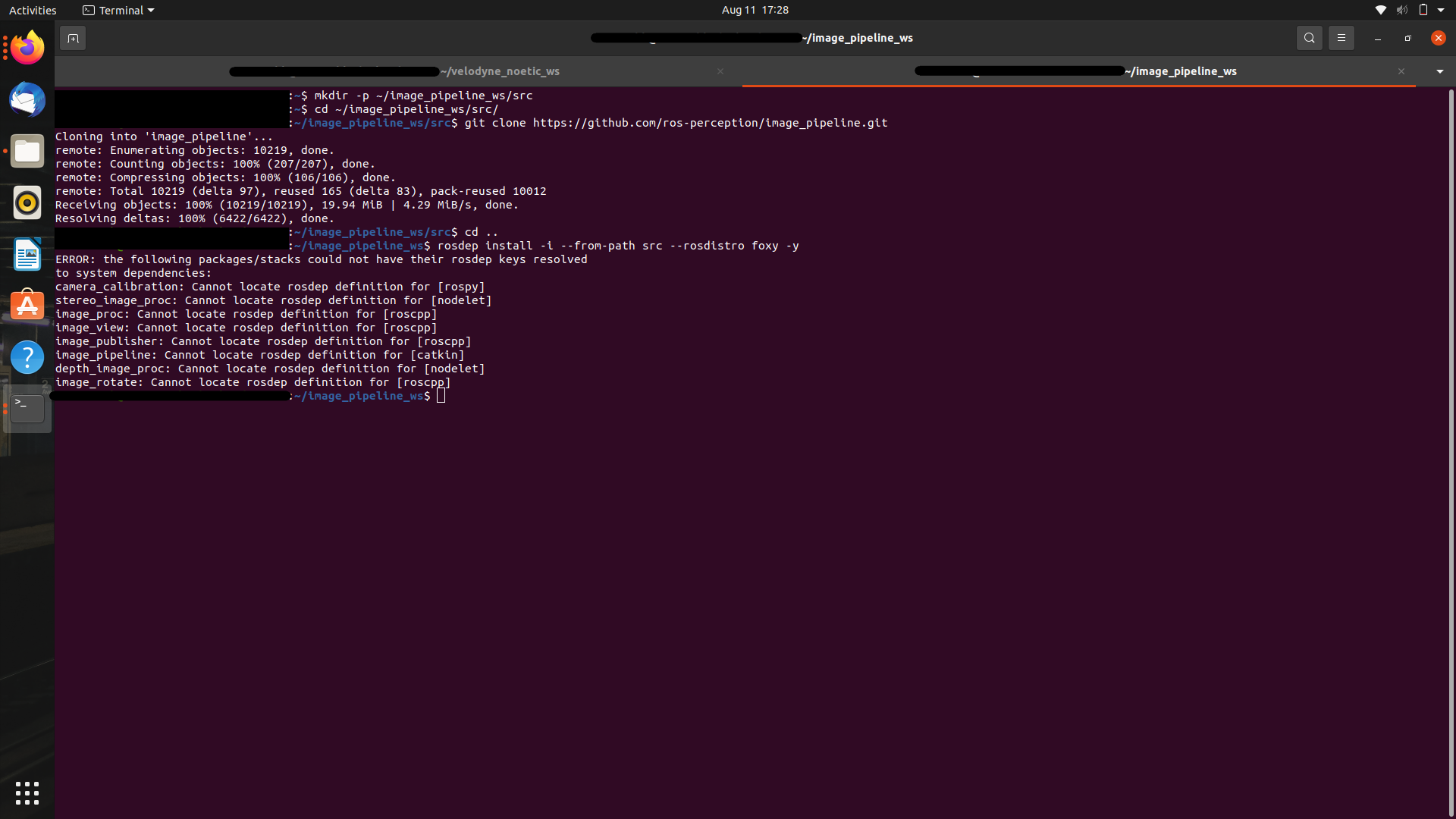Open clock and calendar Aug 11 17:28
This screenshot has height=819, width=1456.
coord(755,10)
